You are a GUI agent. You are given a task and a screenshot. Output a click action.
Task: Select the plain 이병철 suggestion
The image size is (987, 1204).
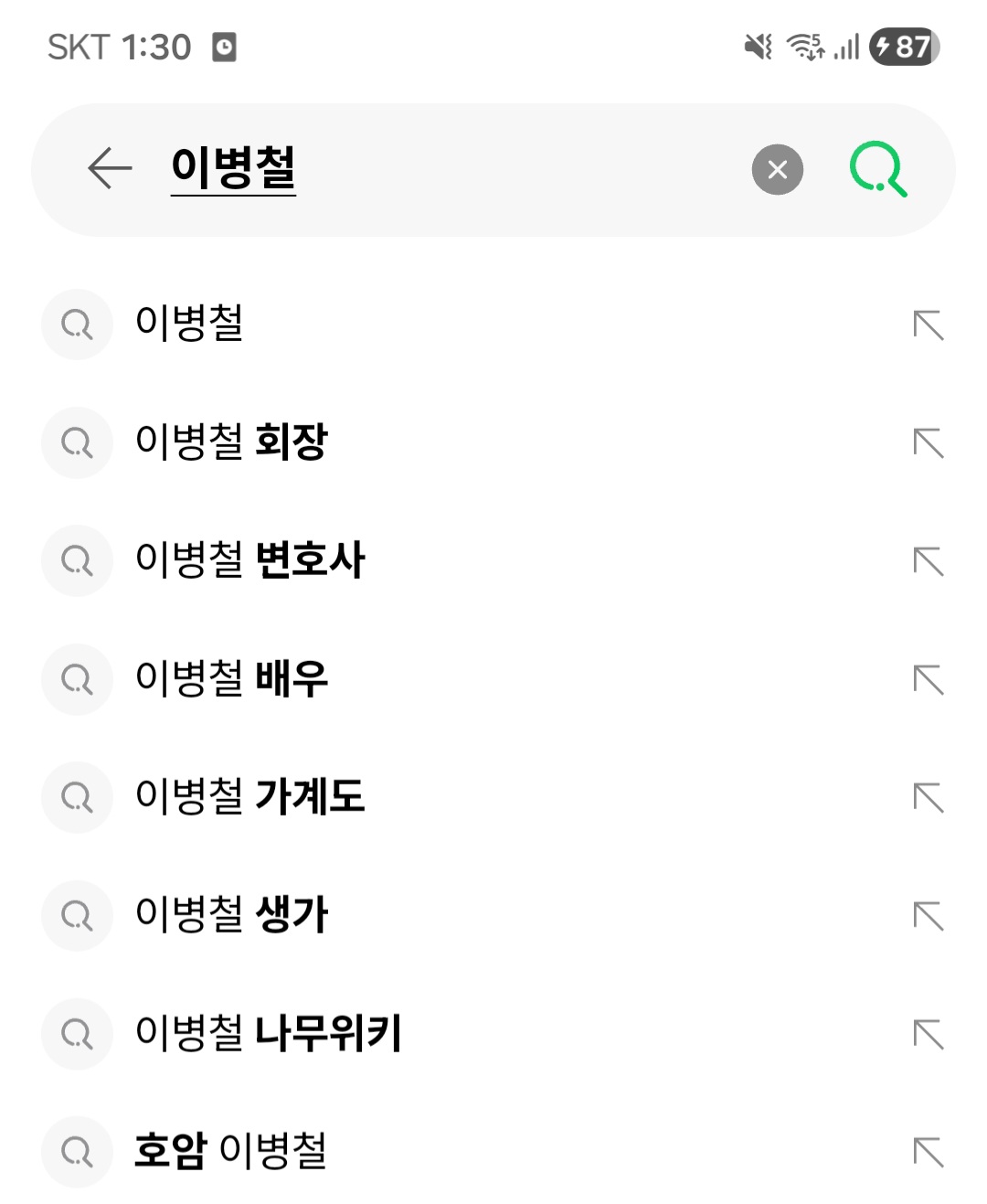click(189, 324)
